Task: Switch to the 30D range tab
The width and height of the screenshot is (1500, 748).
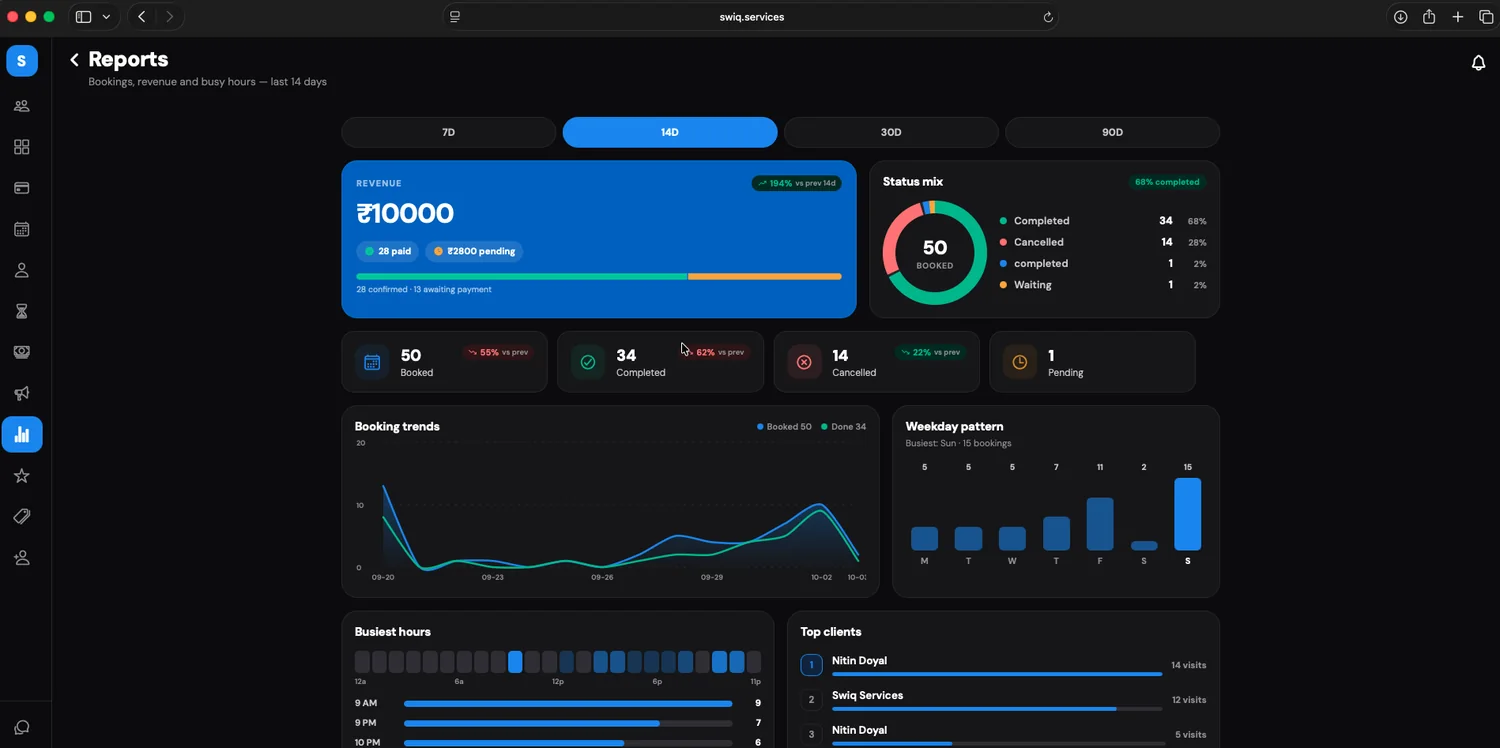Action: [891, 132]
